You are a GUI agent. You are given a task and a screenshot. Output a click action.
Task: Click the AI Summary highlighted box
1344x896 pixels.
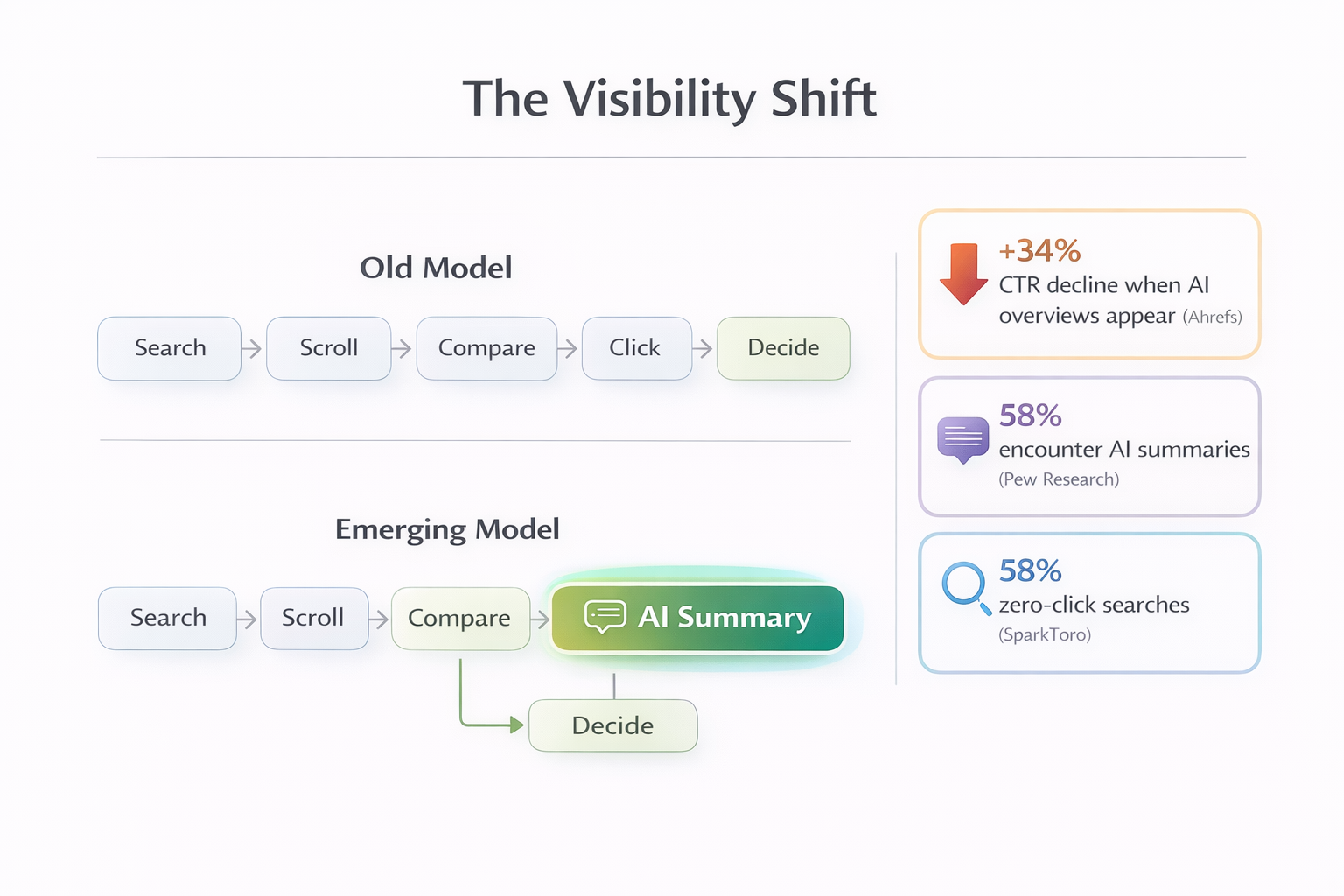(697, 618)
